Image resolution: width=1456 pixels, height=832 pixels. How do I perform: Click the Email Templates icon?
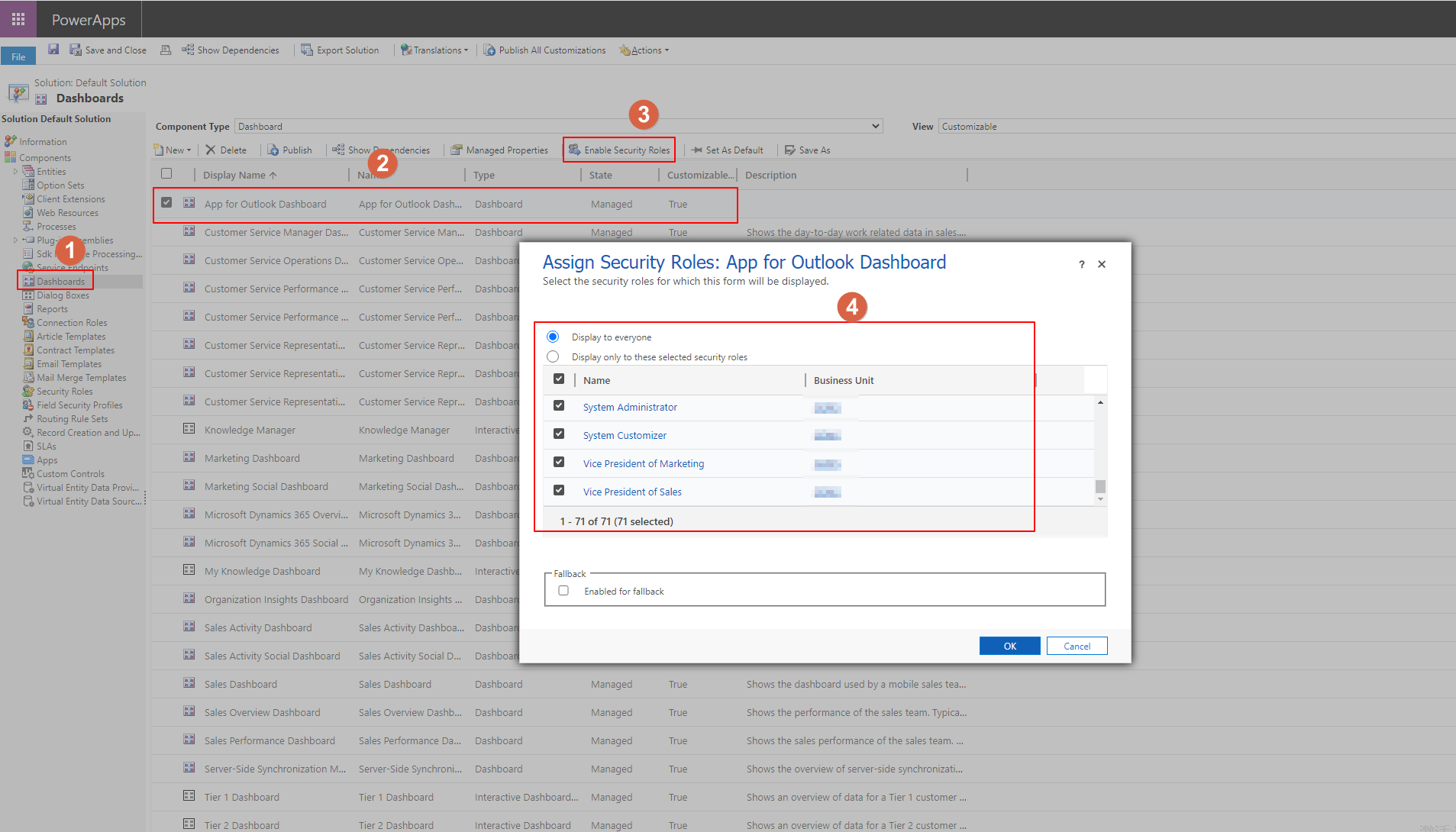28,363
